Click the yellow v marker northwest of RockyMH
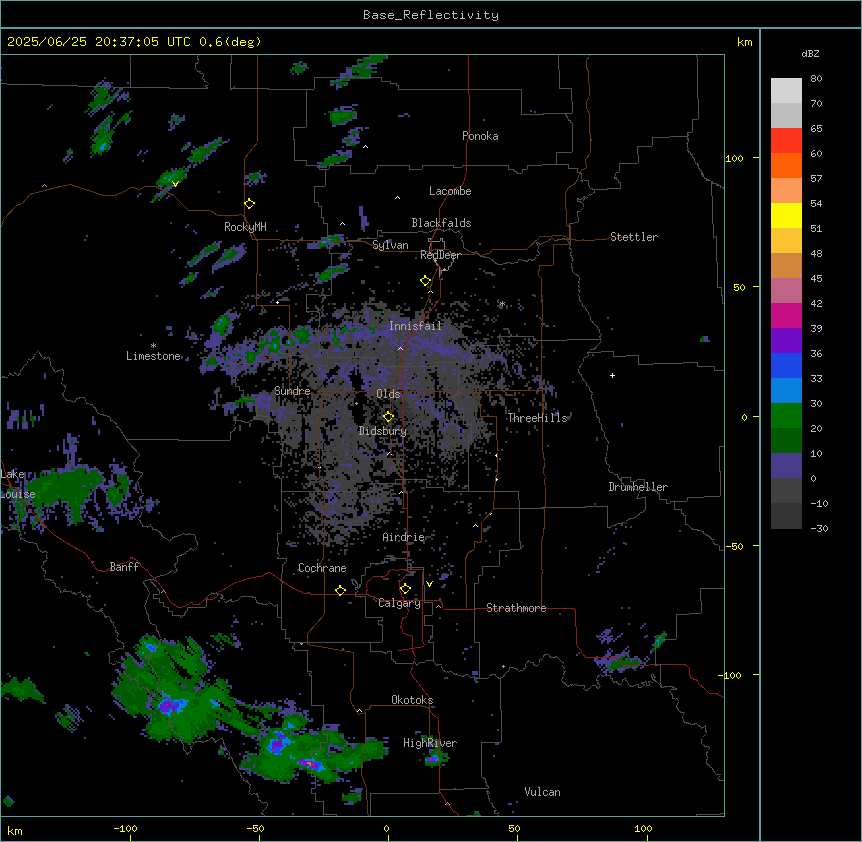 [175, 184]
